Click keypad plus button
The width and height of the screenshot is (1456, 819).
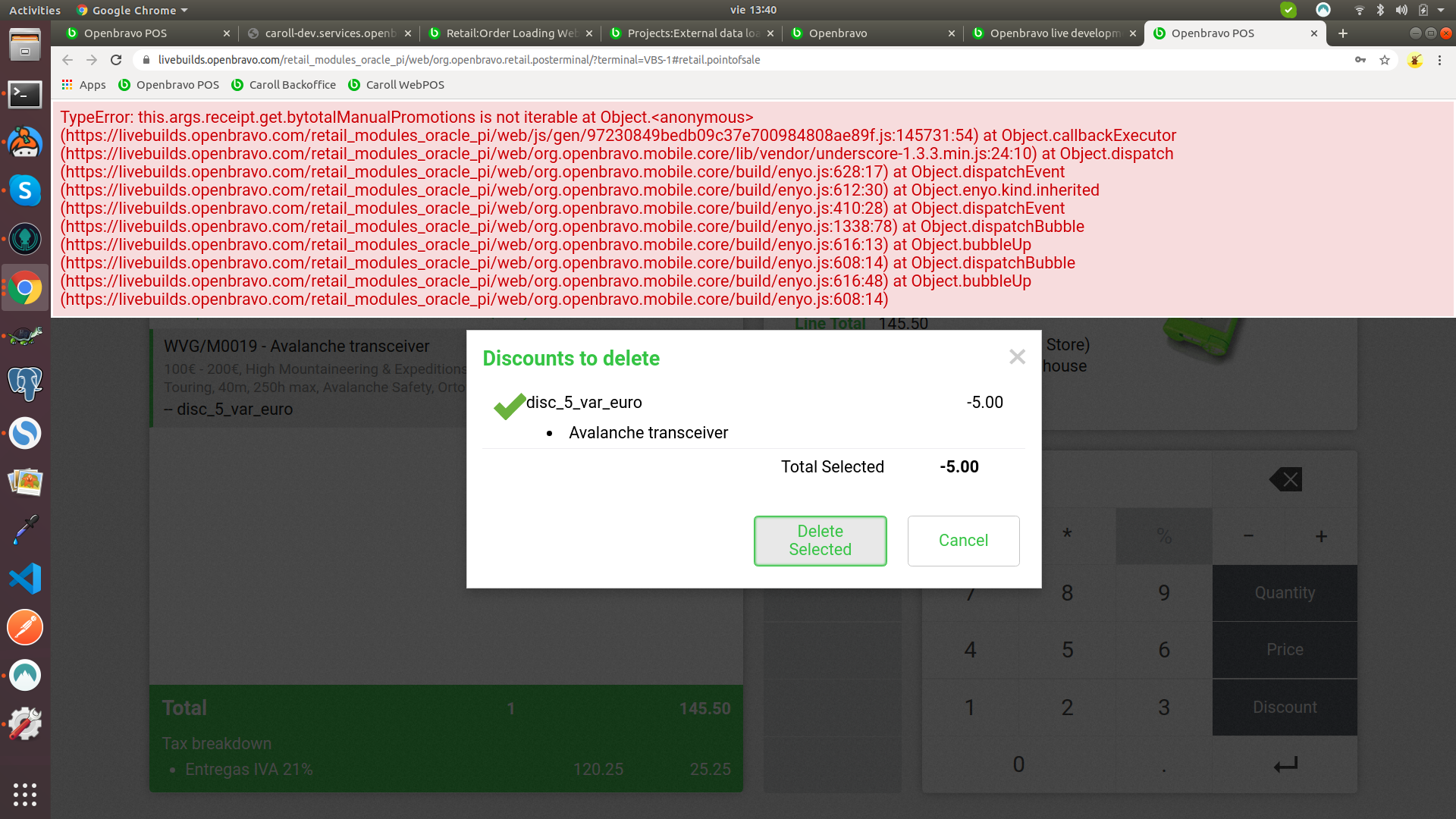tap(1321, 536)
